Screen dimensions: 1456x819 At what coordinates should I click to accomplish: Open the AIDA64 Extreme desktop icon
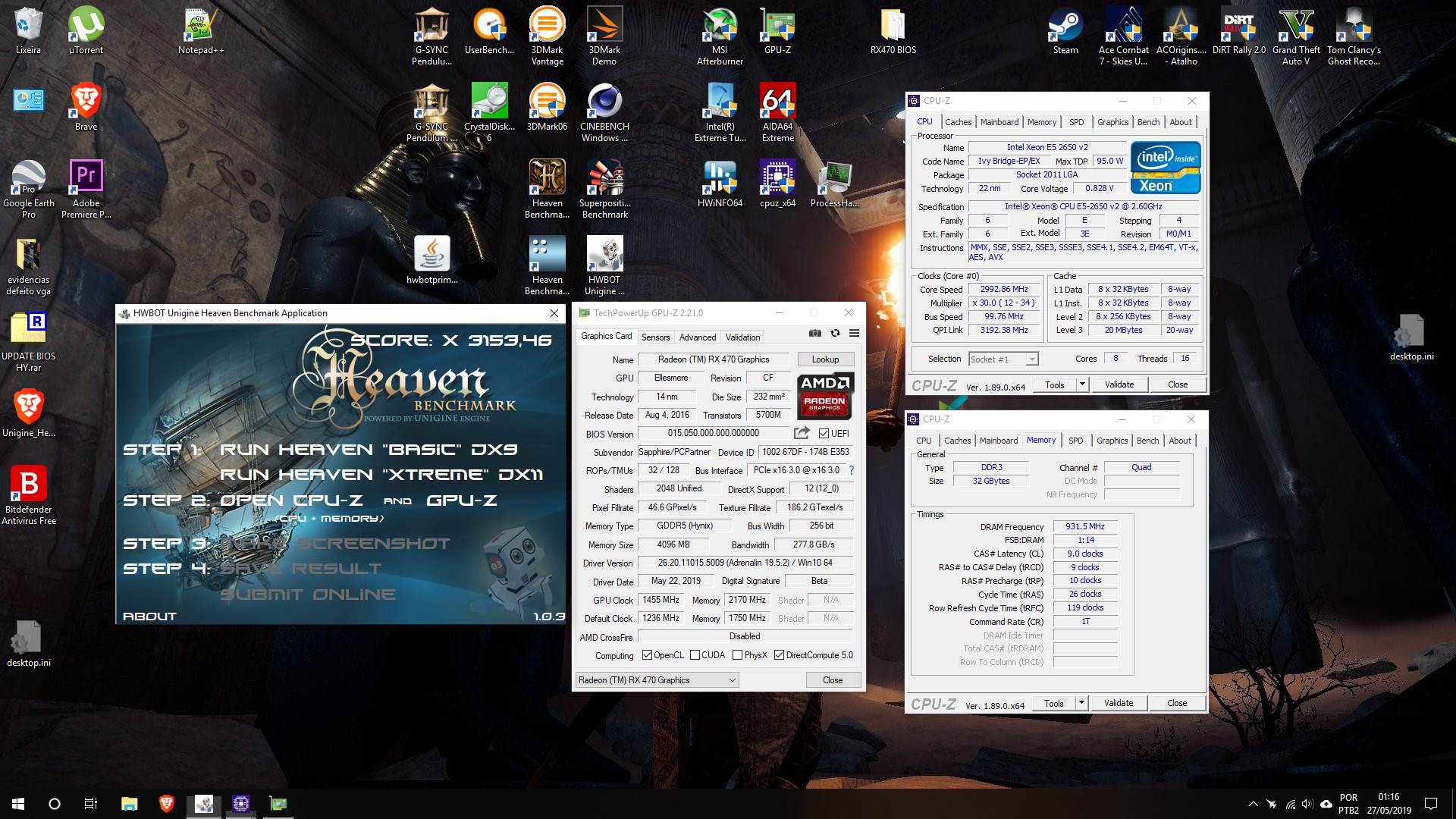pos(777,113)
